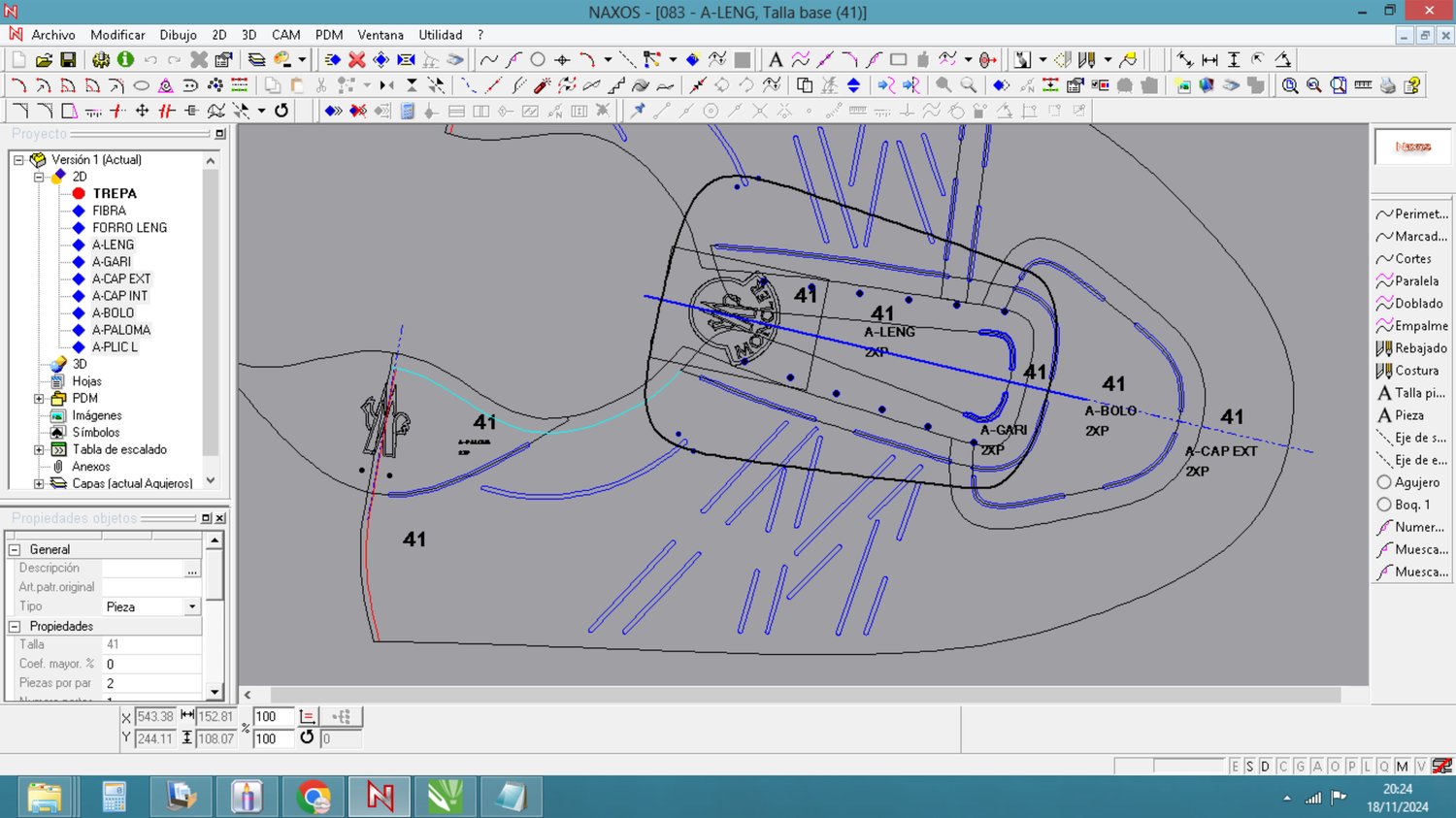Toggle the G status bar indicator
Image resolution: width=1456 pixels, height=818 pixels.
coord(1300,767)
